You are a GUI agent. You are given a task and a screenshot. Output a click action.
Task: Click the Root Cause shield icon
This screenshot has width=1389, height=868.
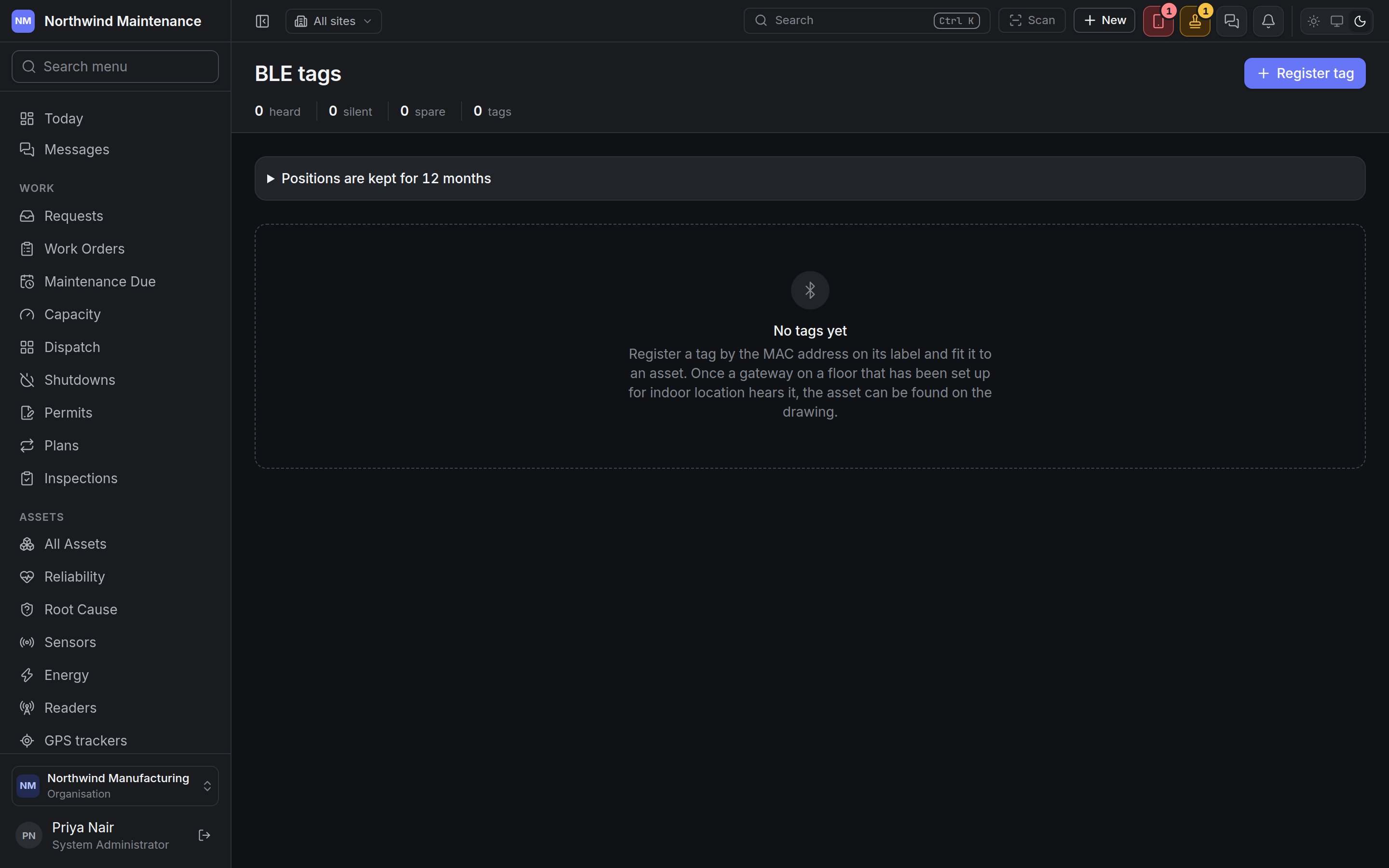click(27, 610)
